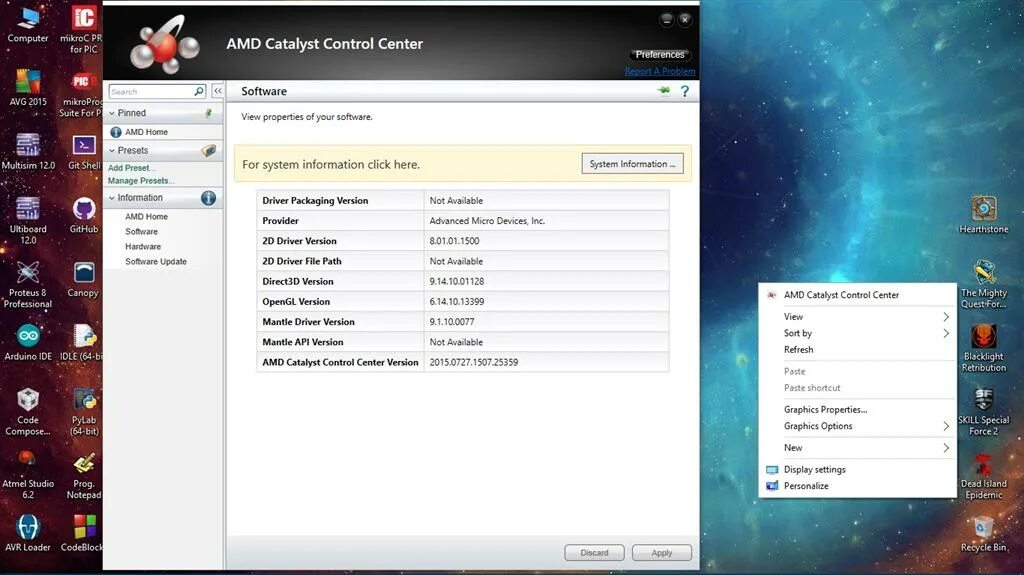Click the Discard button
Image resolution: width=1024 pixels, height=575 pixels.
click(x=594, y=553)
